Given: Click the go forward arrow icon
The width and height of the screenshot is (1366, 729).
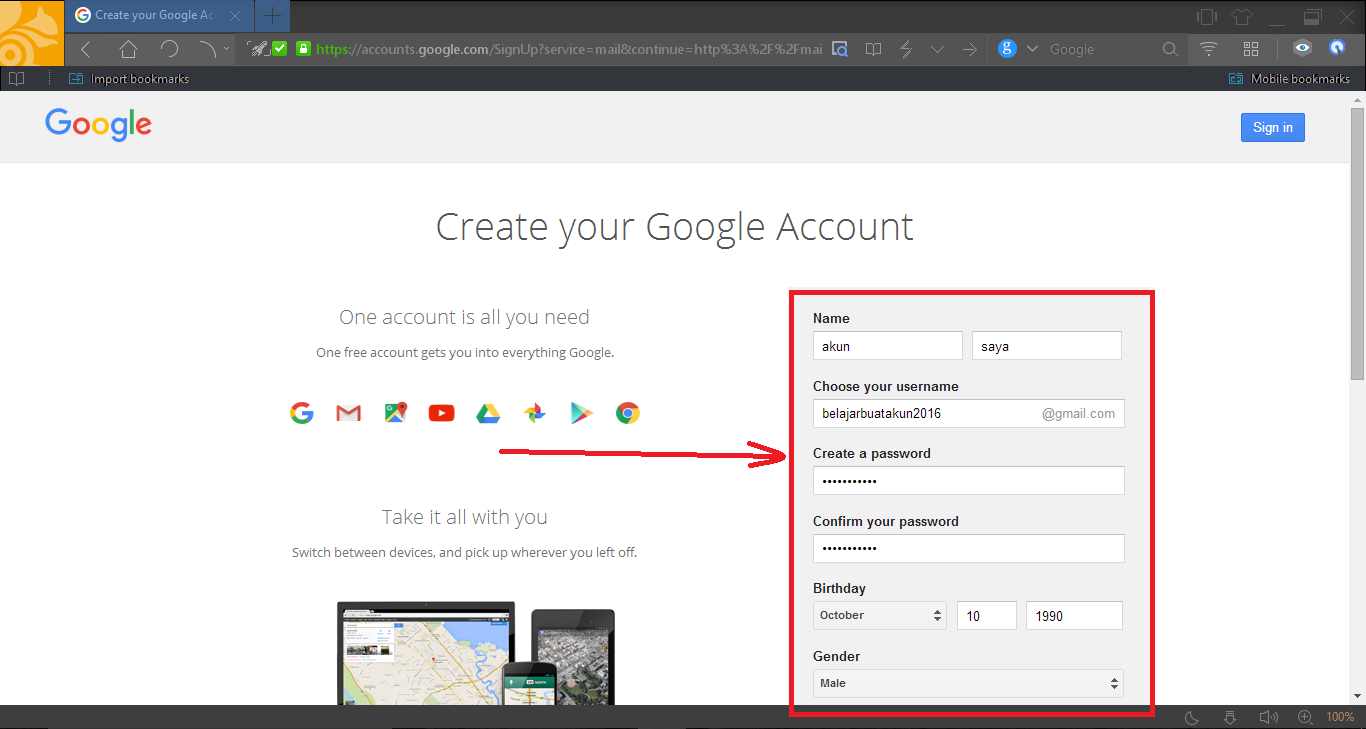Looking at the screenshot, I should 969,49.
